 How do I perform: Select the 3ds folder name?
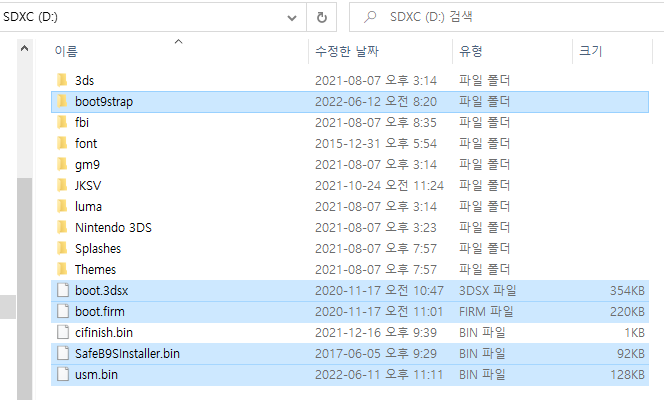click(x=84, y=80)
